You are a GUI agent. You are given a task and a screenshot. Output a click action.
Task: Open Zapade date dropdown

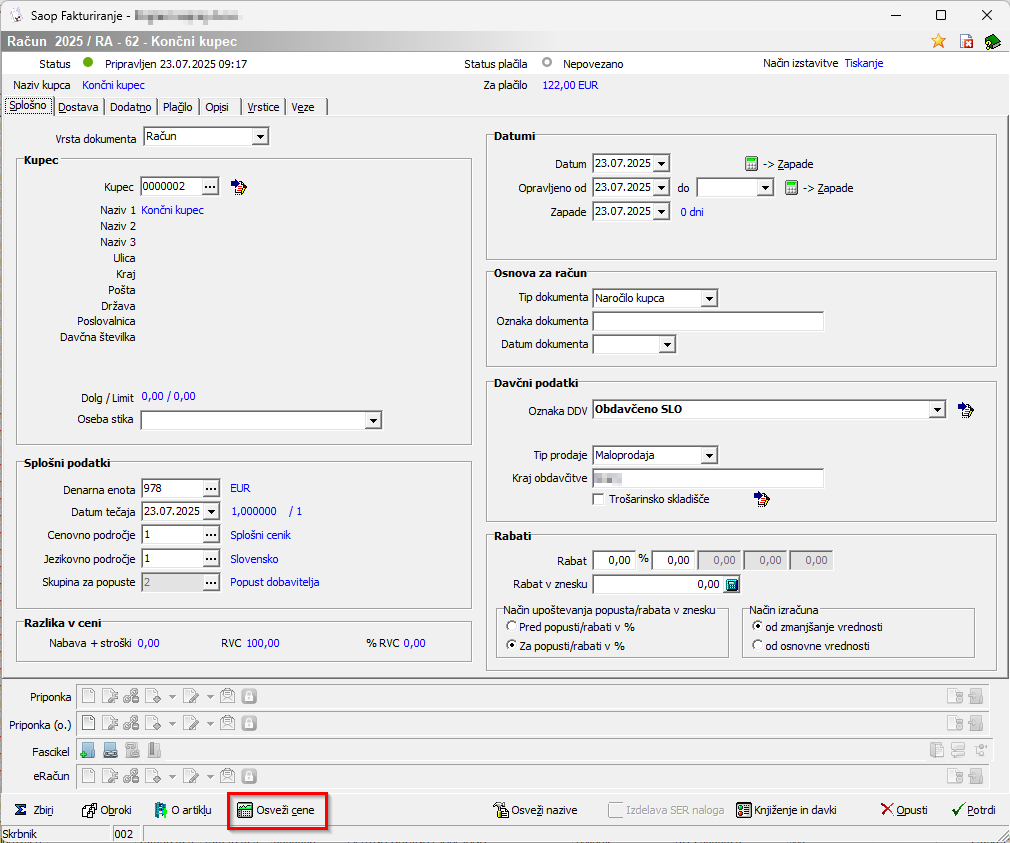coord(662,211)
